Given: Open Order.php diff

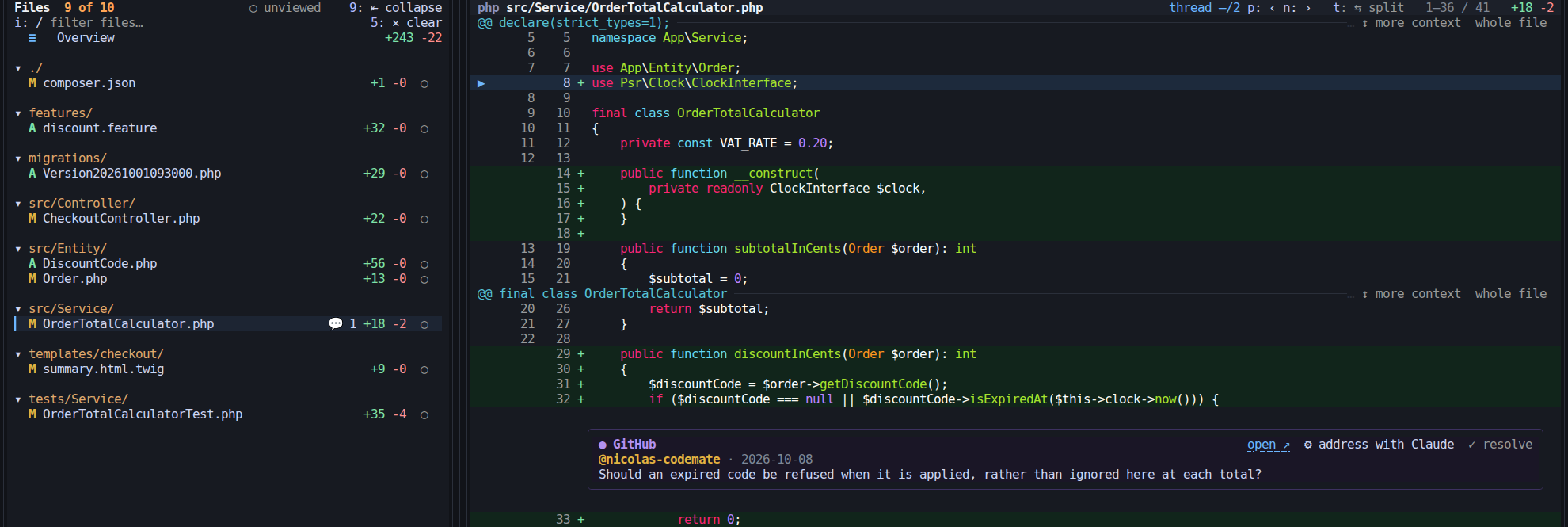Looking at the screenshot, I should tap(75, 279).
